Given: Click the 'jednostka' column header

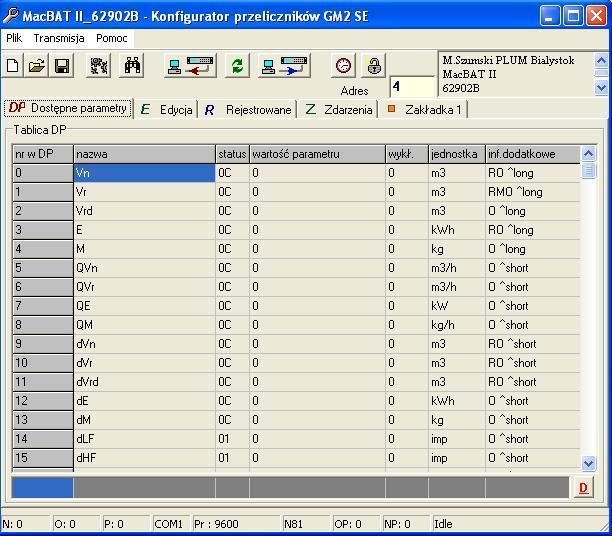Looking at the screenshot, I should pos(457,154).
